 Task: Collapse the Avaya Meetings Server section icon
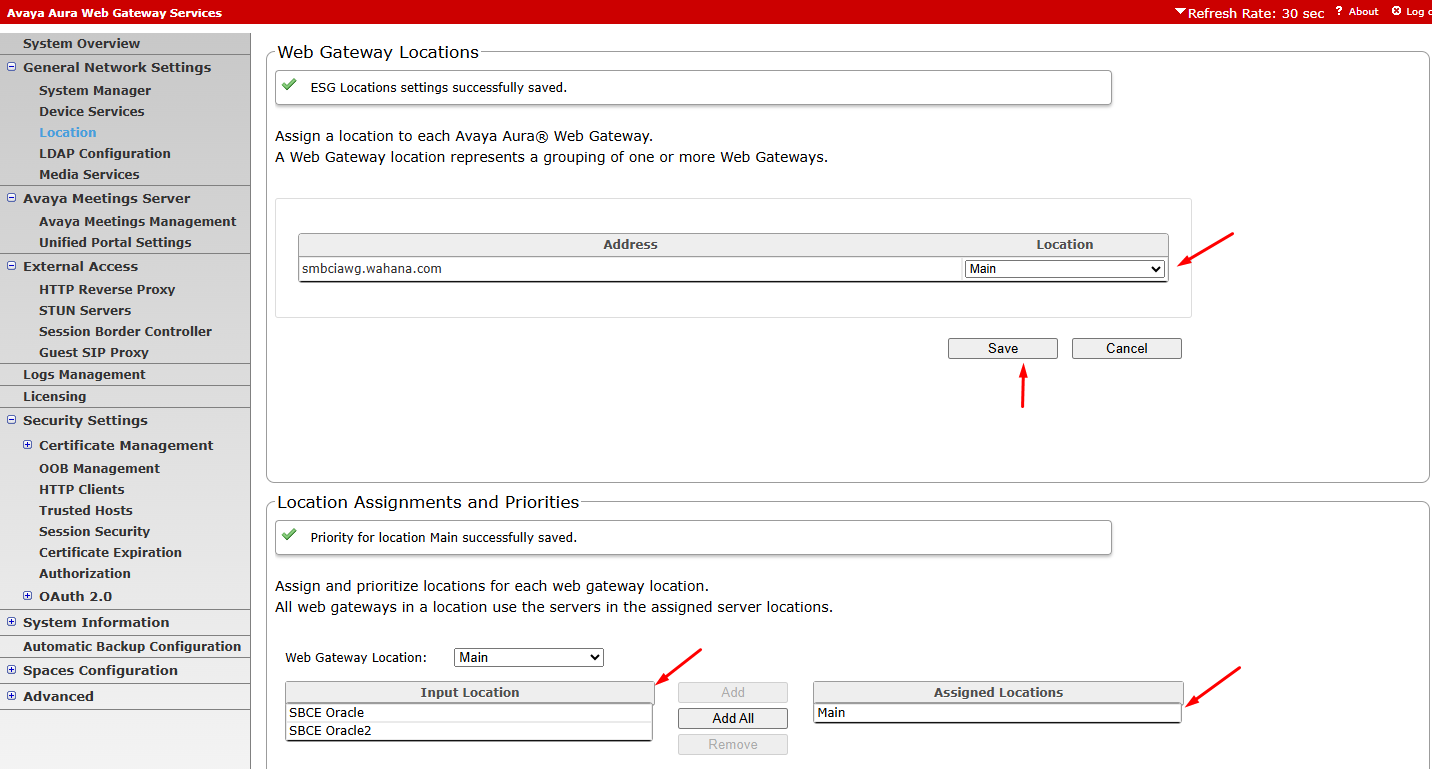(12, 198)
